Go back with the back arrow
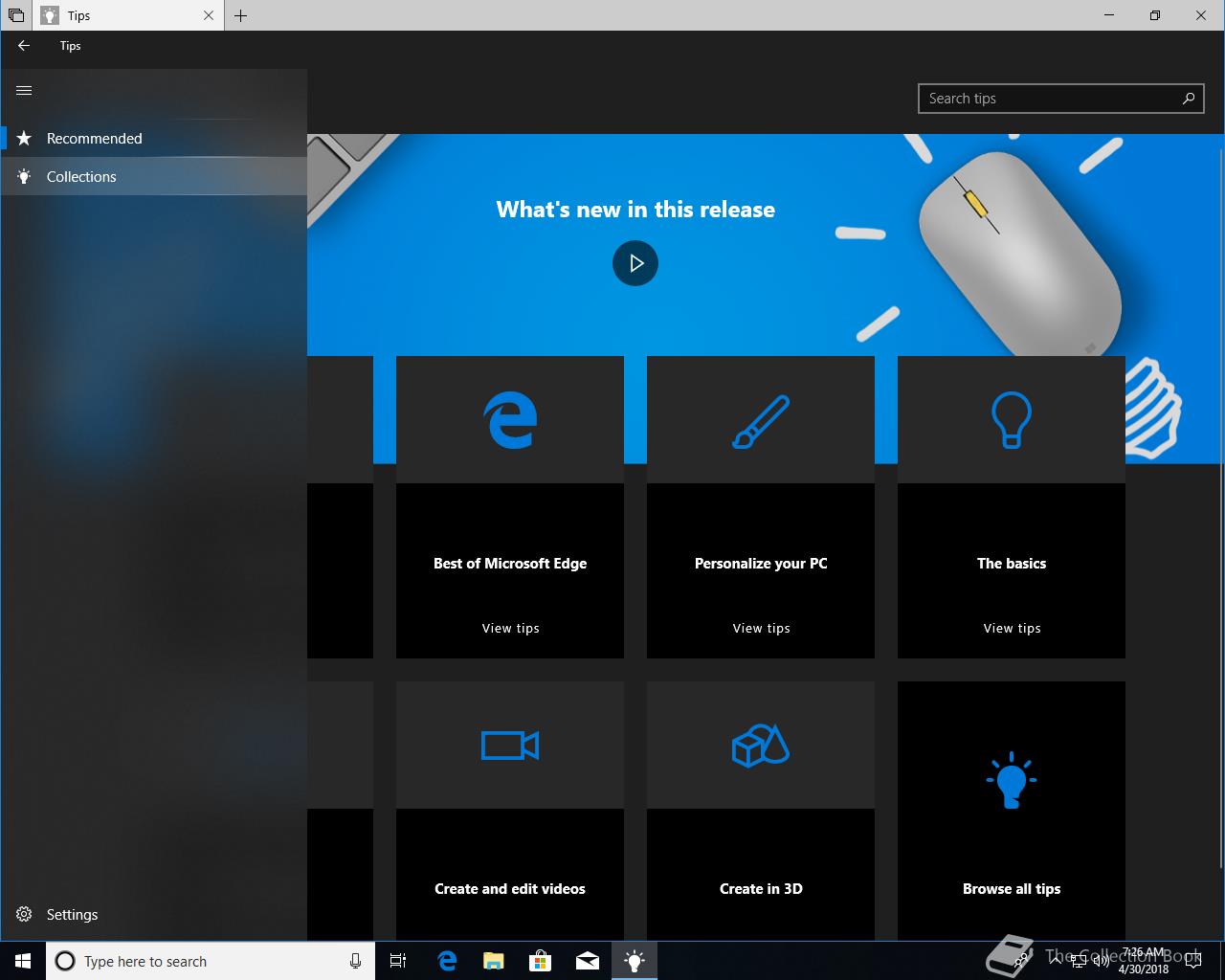Screen dimensions: 1225x980 pyautogui.click(x=24, y=46)
